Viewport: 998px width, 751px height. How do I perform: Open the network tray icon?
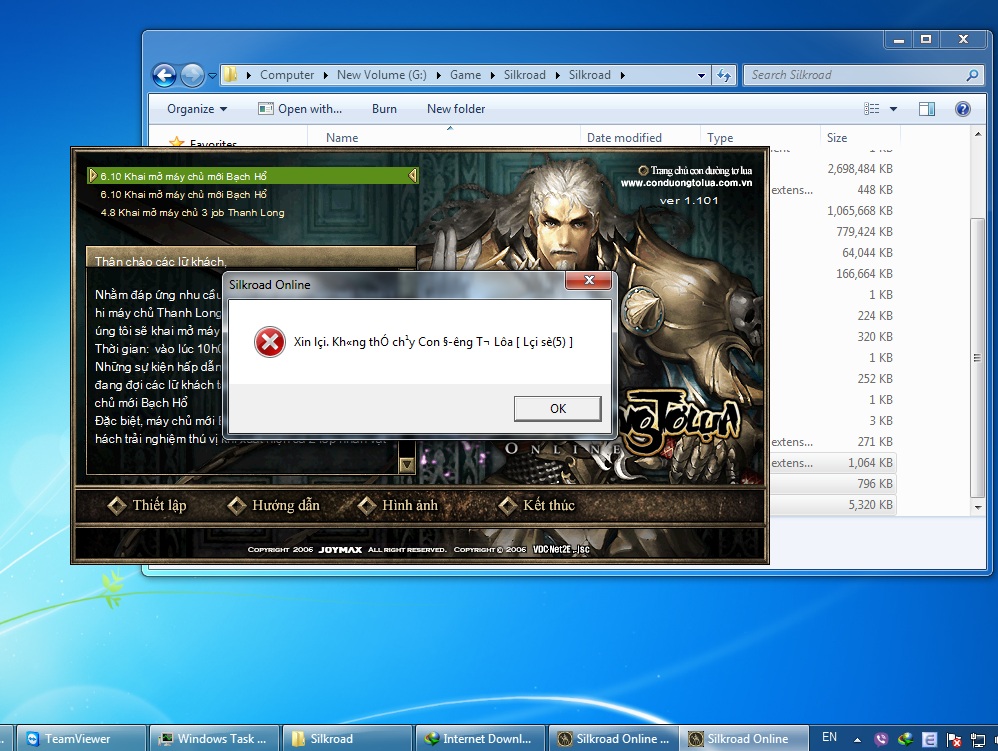977,739
